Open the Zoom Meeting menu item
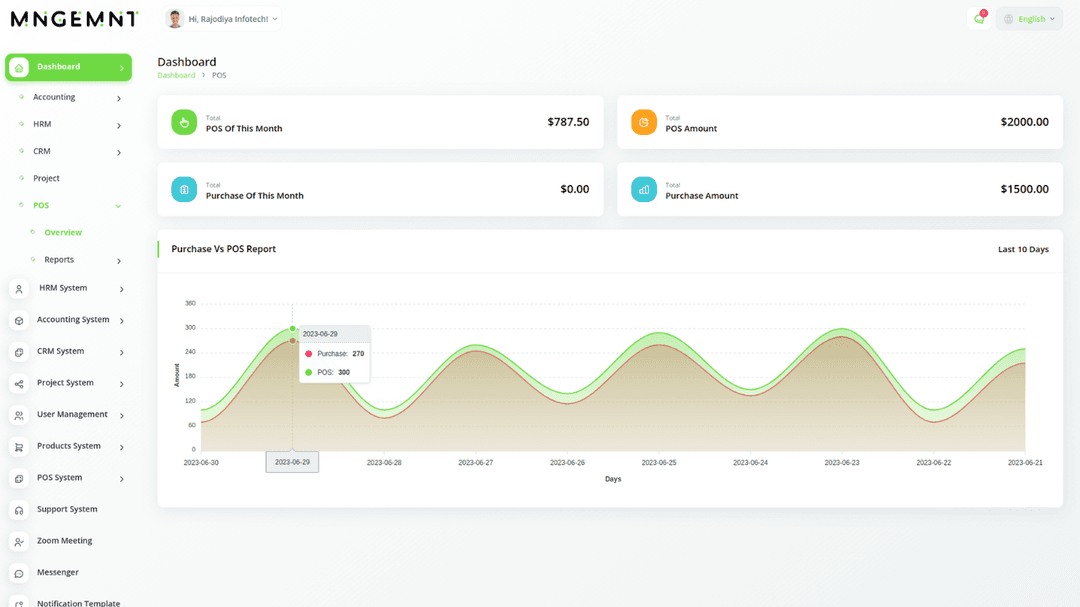Viewport: 1080px width, 607px height. pyautogui.click(x=64, y=541)
